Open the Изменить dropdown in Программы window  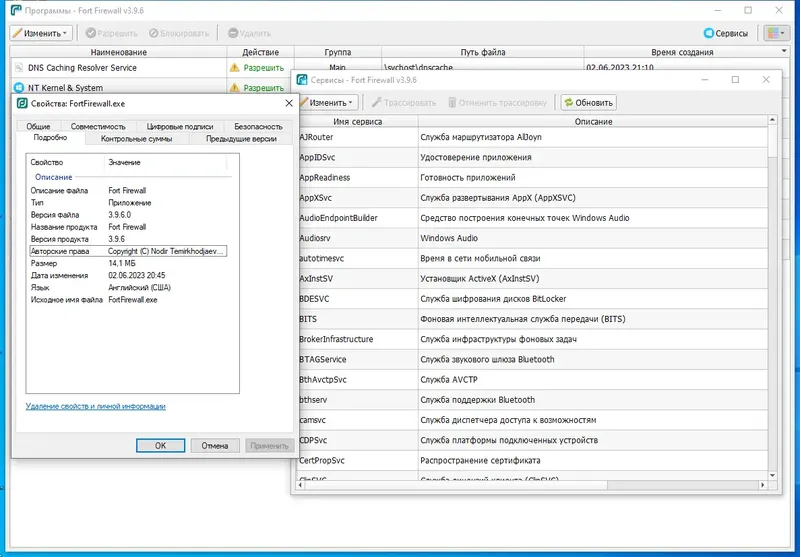pyautogui.click(x=41, y=33)
